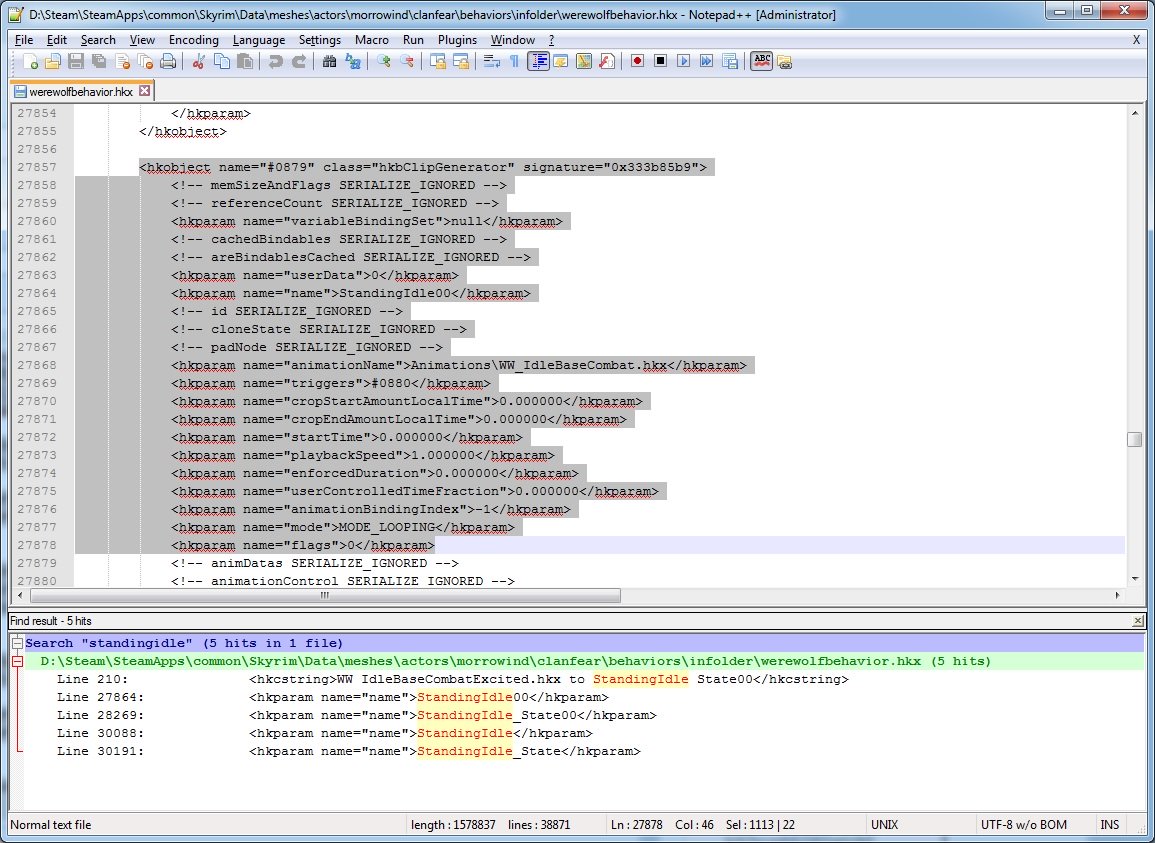
Task: Click editor vertical scrollbar down arrow
Action: [1134, 580]
